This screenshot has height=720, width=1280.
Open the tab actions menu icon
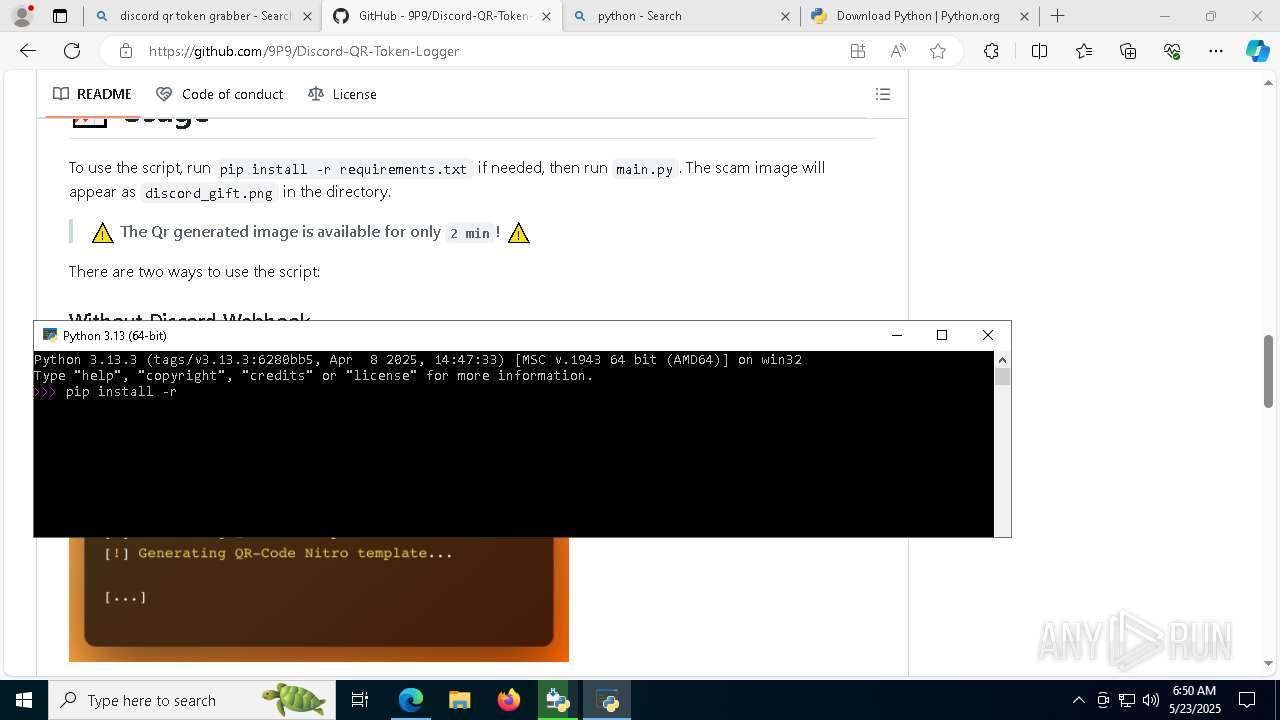(x=60, y=16)
